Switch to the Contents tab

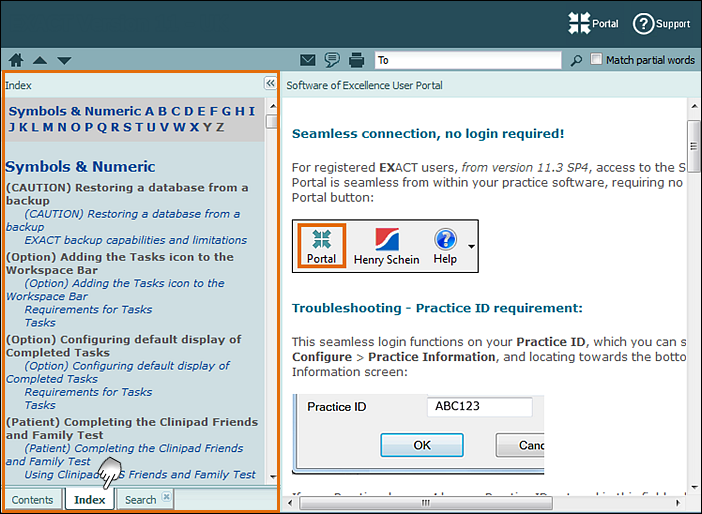(x=32, y=500)
